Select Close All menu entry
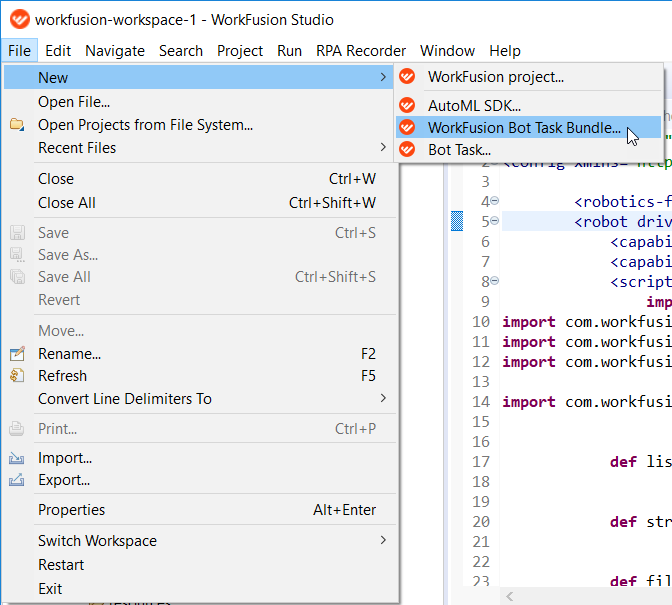 click(199, 203)
